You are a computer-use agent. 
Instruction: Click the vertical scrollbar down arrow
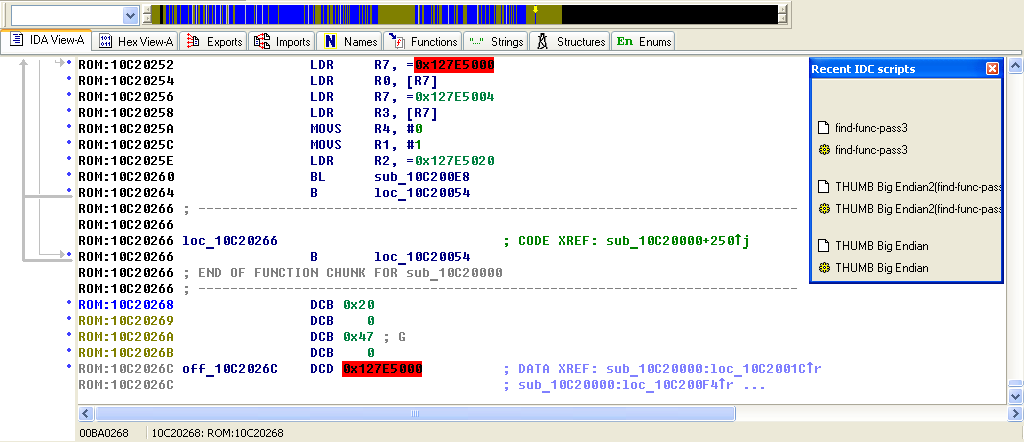pyautogui.click(x=1016, y=396)
